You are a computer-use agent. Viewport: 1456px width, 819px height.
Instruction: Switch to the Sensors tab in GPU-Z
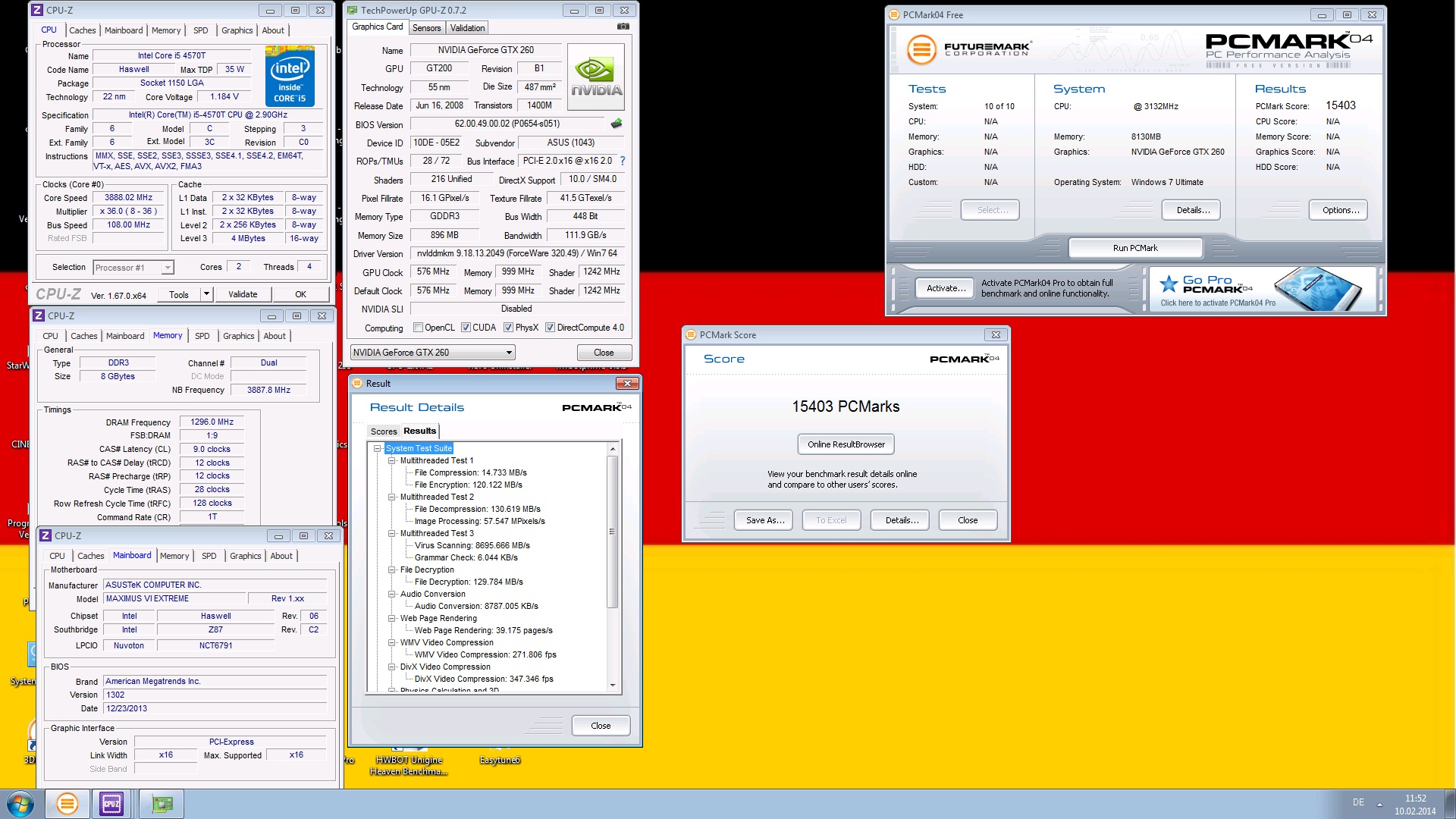[426, 28]
